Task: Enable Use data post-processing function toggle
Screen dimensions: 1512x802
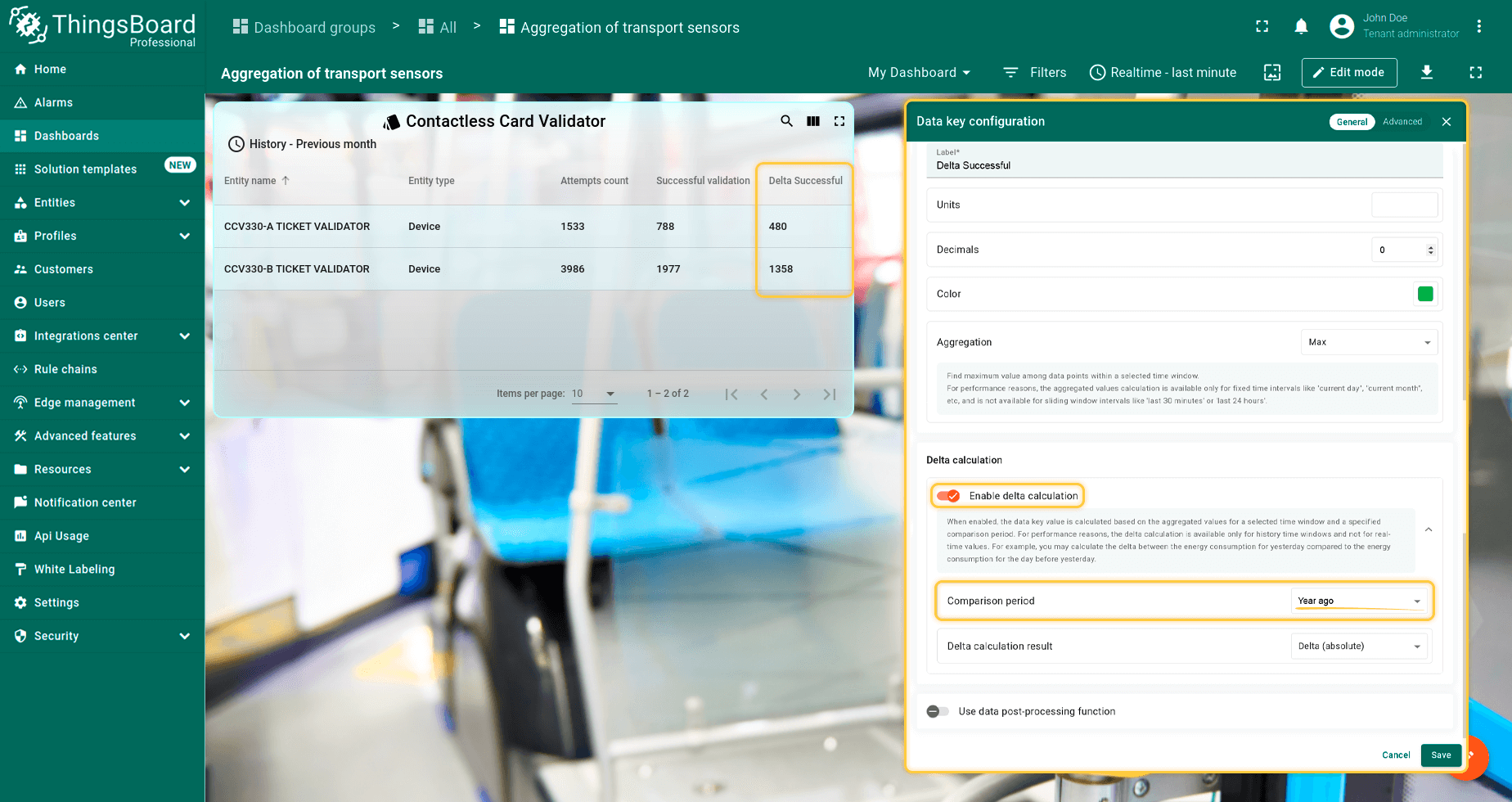Action: click(938, 711)
